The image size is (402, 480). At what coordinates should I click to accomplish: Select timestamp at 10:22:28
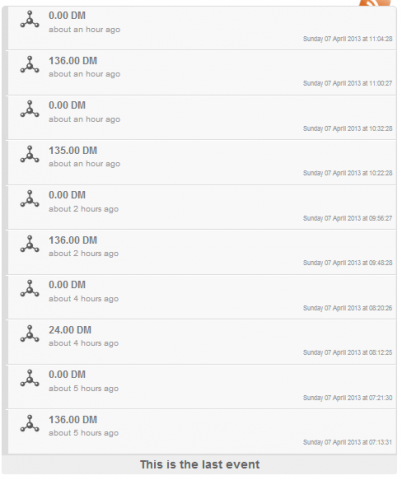347,173
